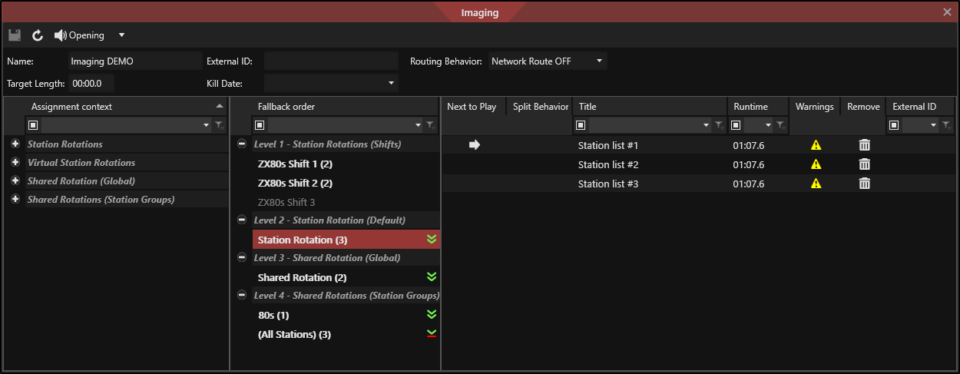Viewport: 960px width, 374px height.
Task: Click green double chevron on Station Rotation
Action: coord(432,239)
